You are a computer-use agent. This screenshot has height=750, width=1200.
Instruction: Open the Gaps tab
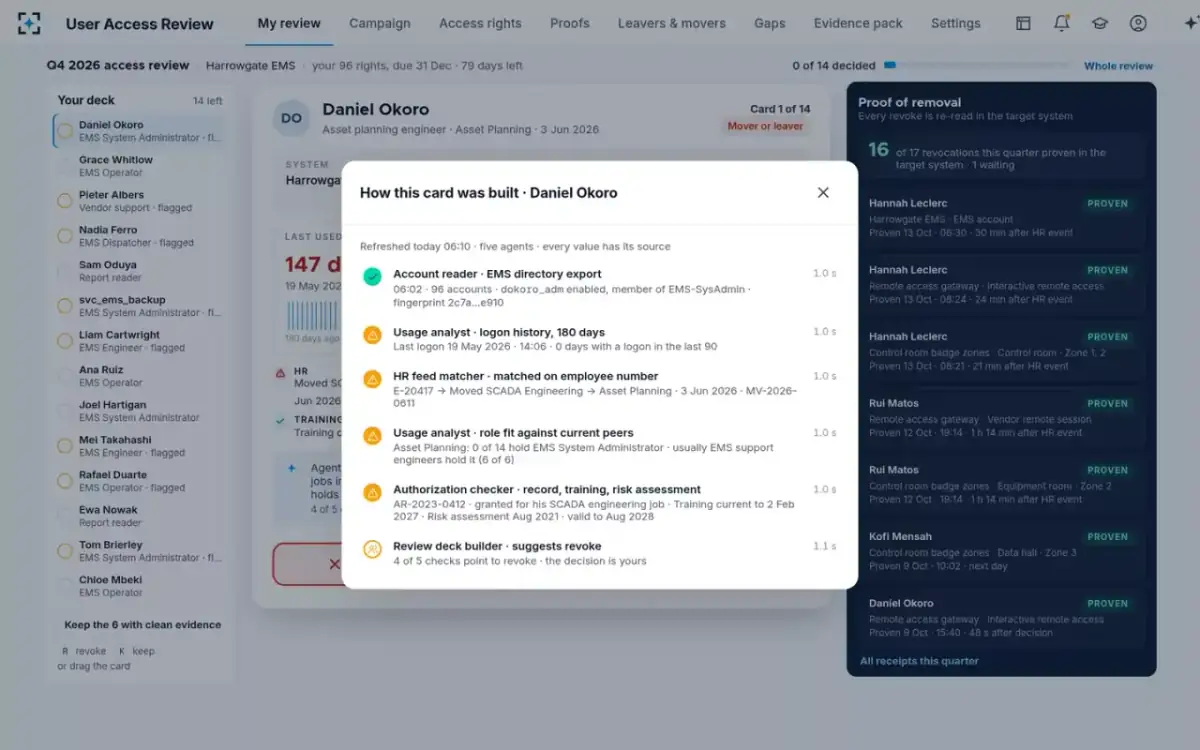[770, 23]
